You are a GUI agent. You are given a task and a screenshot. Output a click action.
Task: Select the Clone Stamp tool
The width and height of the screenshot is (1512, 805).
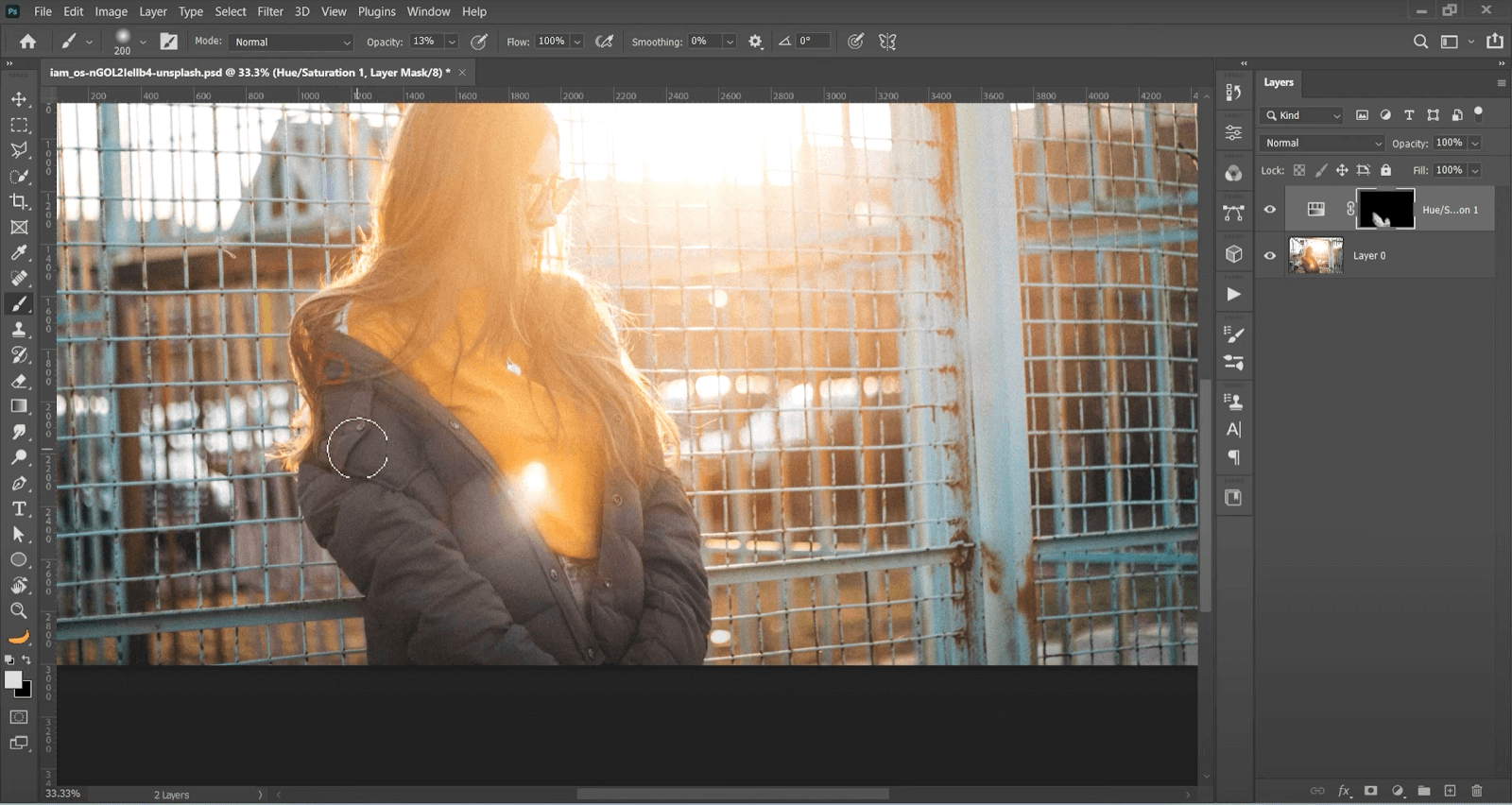pyautogui.click(x=19, y=329)
